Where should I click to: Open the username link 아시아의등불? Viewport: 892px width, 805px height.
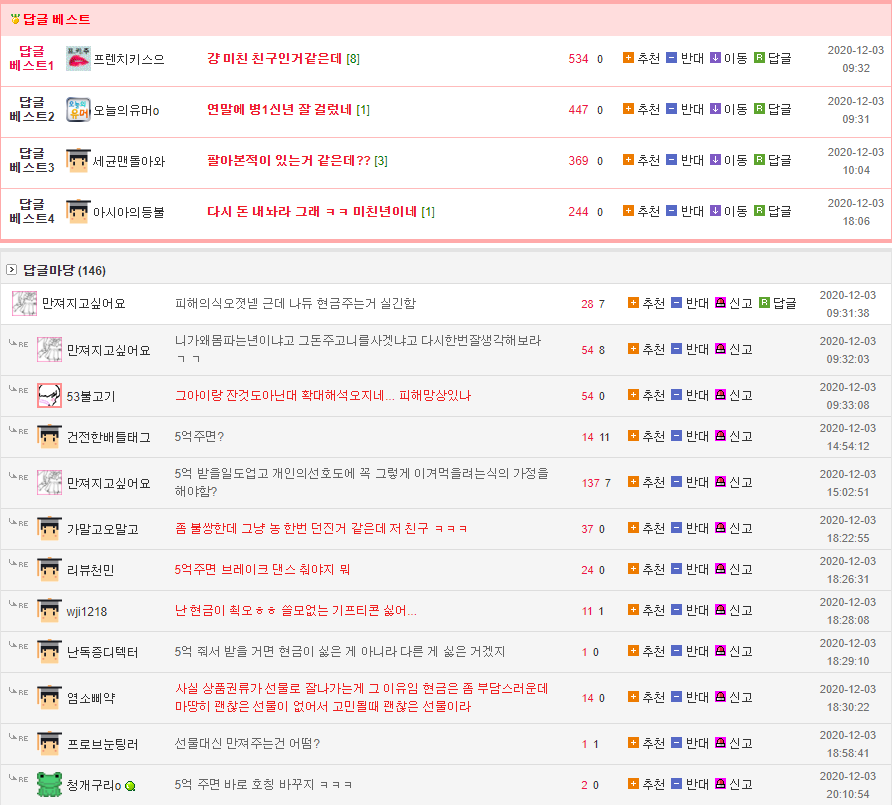[x=129, y=212]
